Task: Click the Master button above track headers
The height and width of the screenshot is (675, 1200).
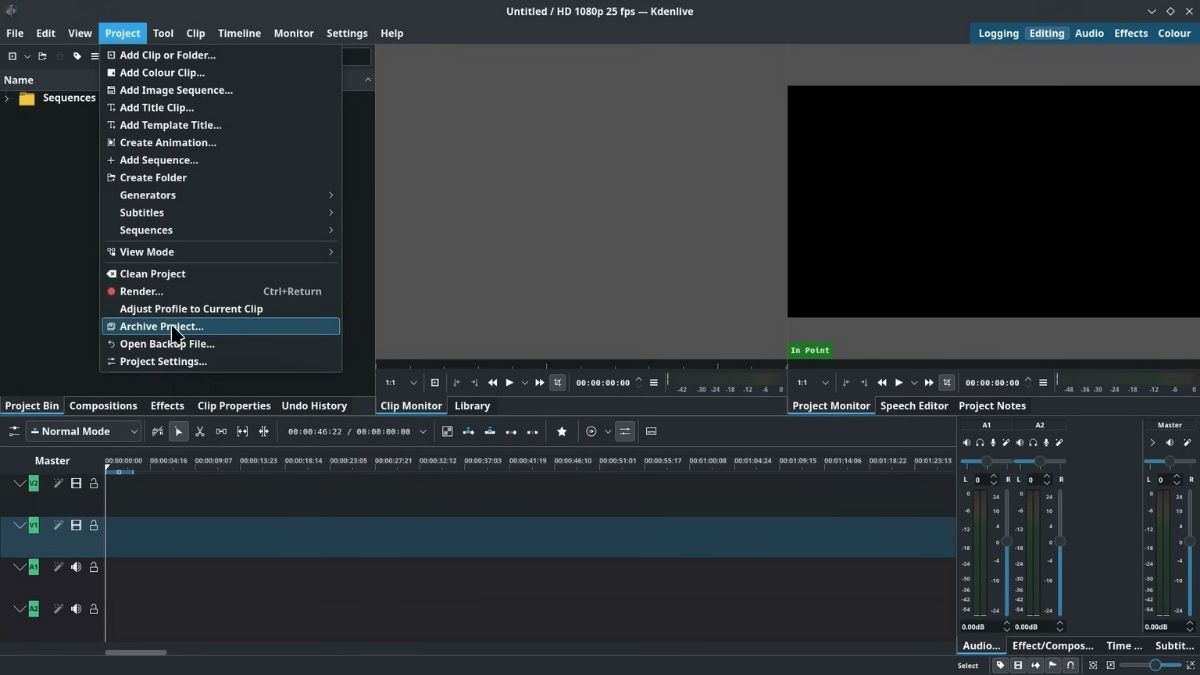Action: click(x=52, y=461)
